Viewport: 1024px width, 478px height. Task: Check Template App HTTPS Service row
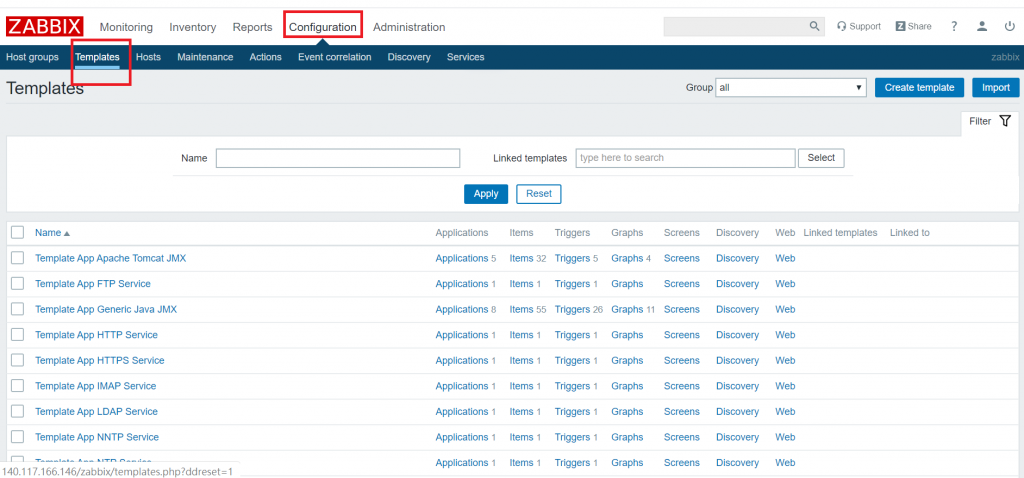[x=18, y=360]
